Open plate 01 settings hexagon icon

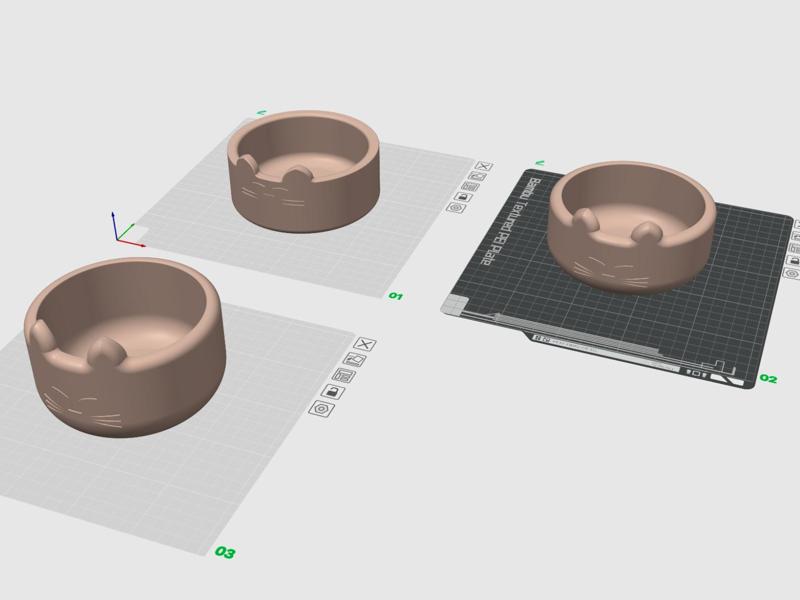(456, 208)
